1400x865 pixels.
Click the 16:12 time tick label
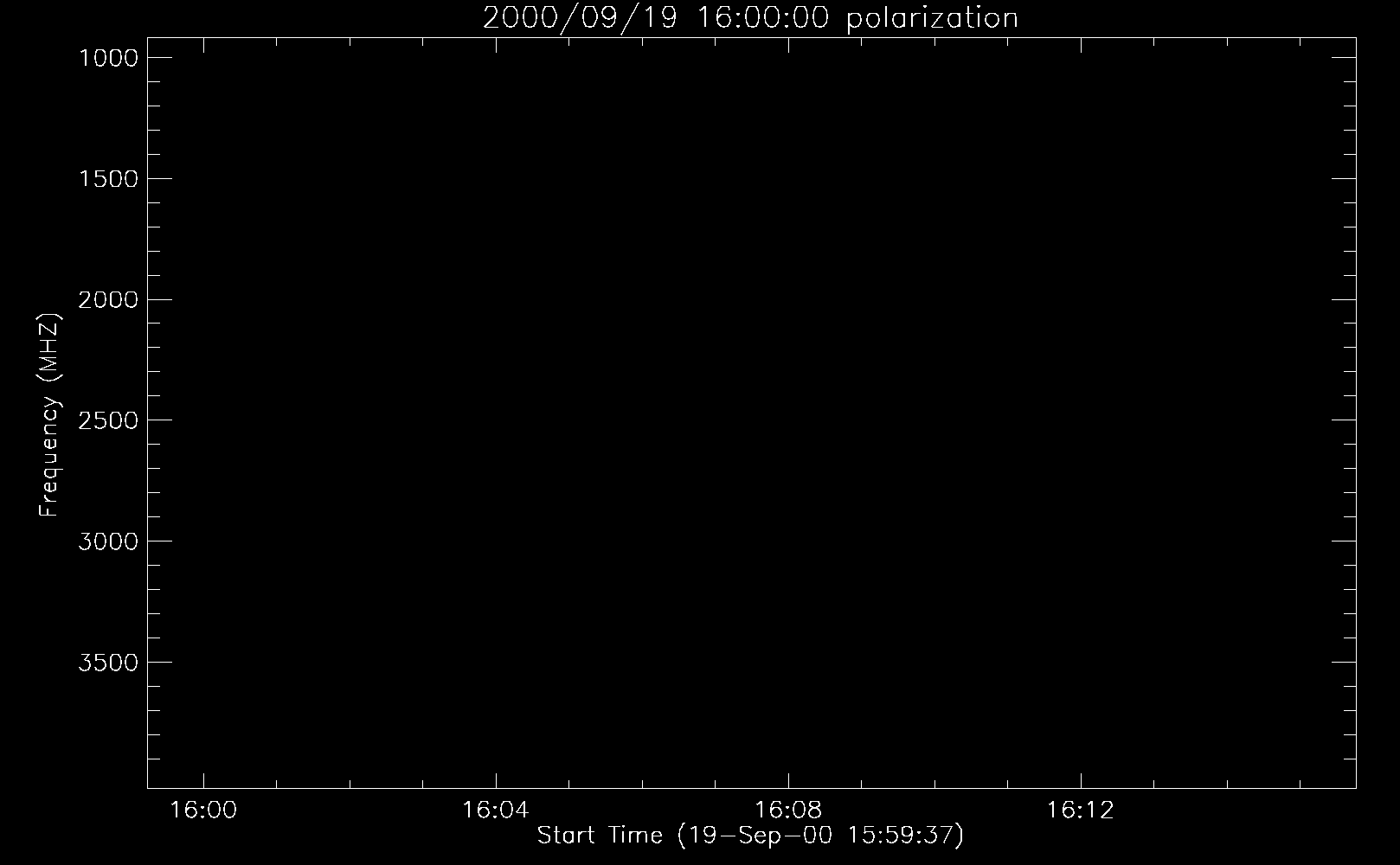1081,811
